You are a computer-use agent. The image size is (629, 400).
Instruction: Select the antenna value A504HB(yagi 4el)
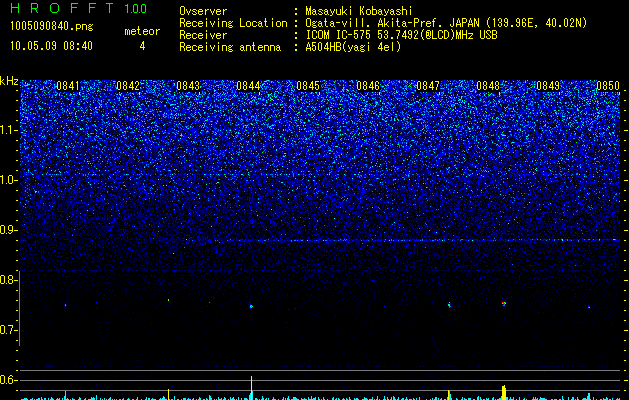click(353, 47)
